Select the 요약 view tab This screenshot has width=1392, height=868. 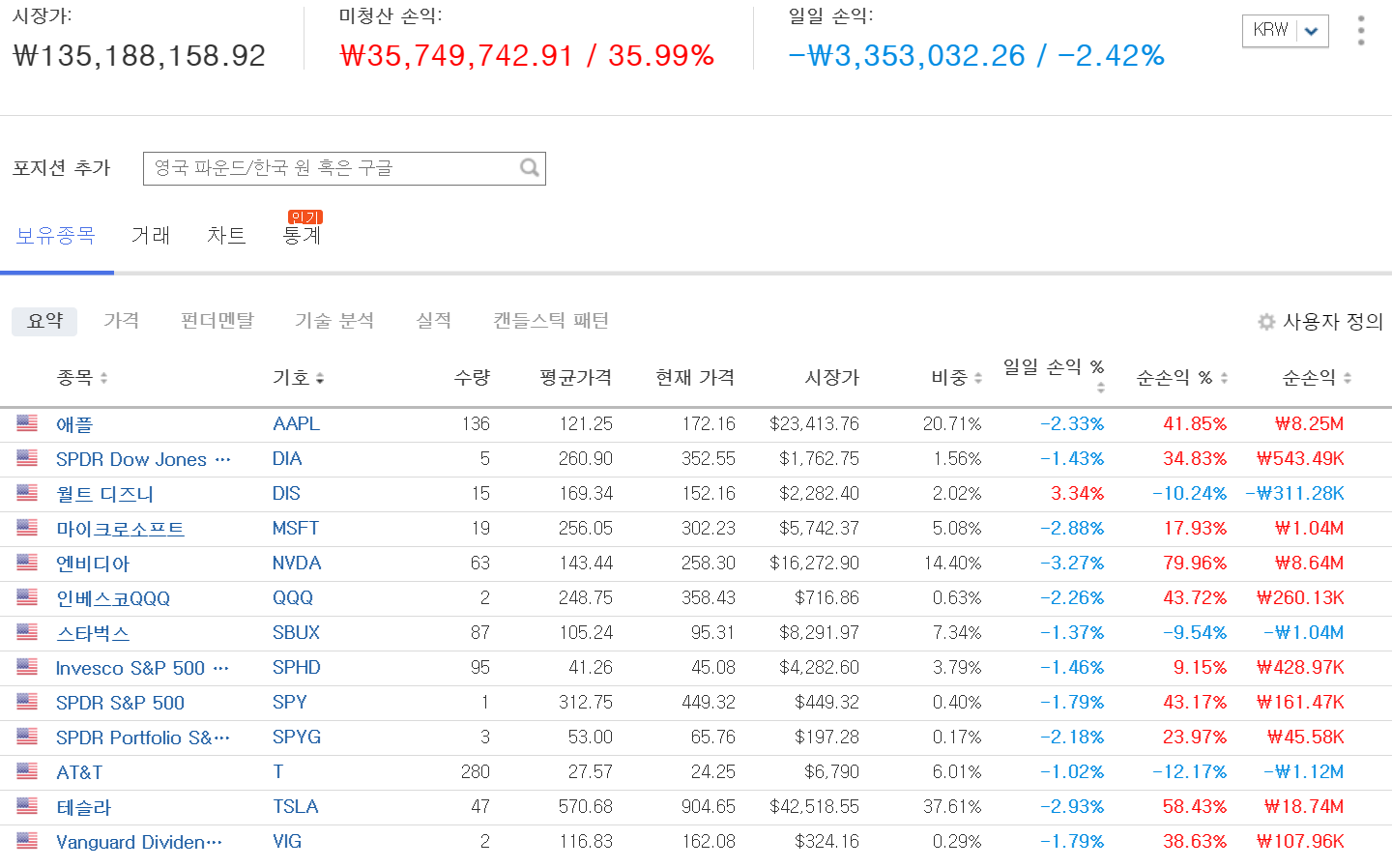click(x=44, y=321)
